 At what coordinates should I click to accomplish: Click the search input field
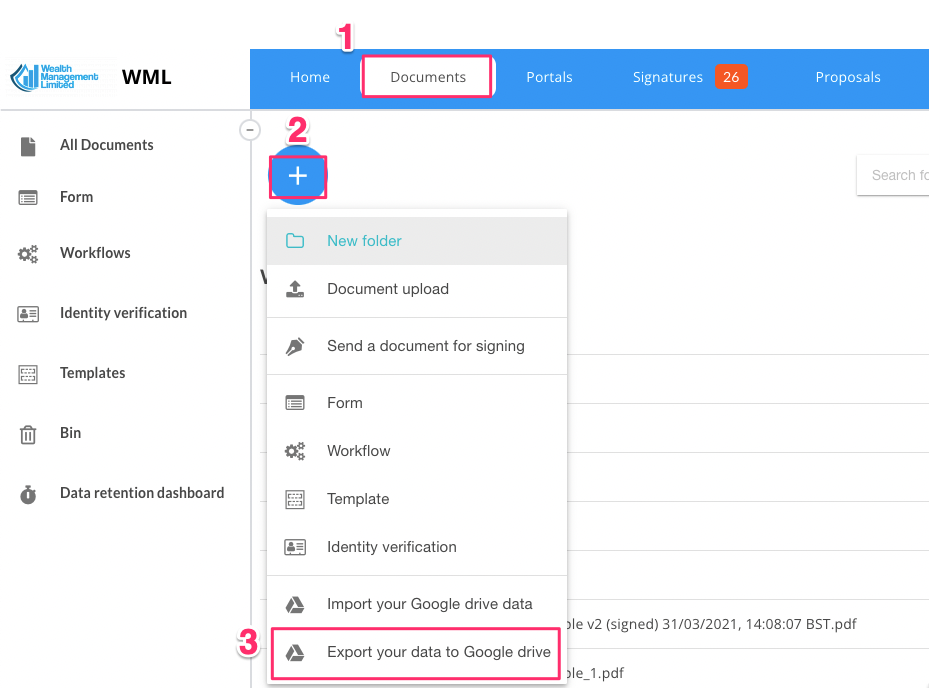[895, 175]
